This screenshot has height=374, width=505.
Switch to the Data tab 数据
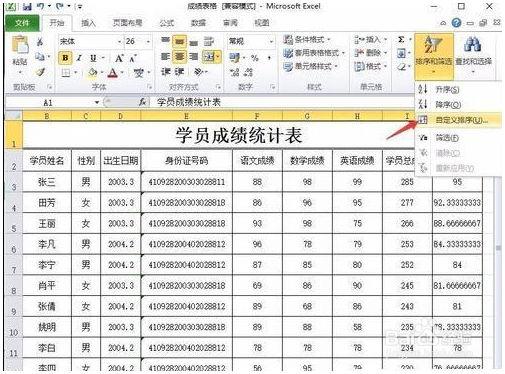pyautogui.click(x=198, y=23)
